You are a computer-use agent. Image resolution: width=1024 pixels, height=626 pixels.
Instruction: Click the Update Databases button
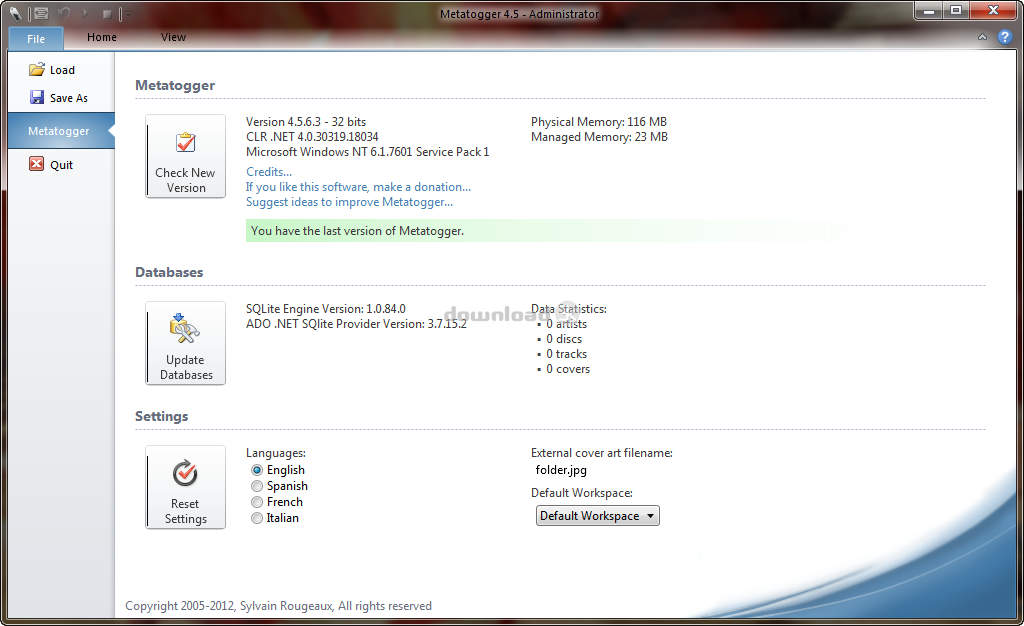185,343
